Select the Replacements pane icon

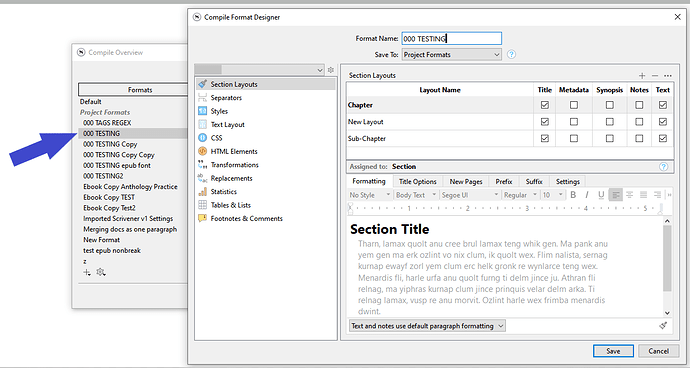[x=202, y=178]
